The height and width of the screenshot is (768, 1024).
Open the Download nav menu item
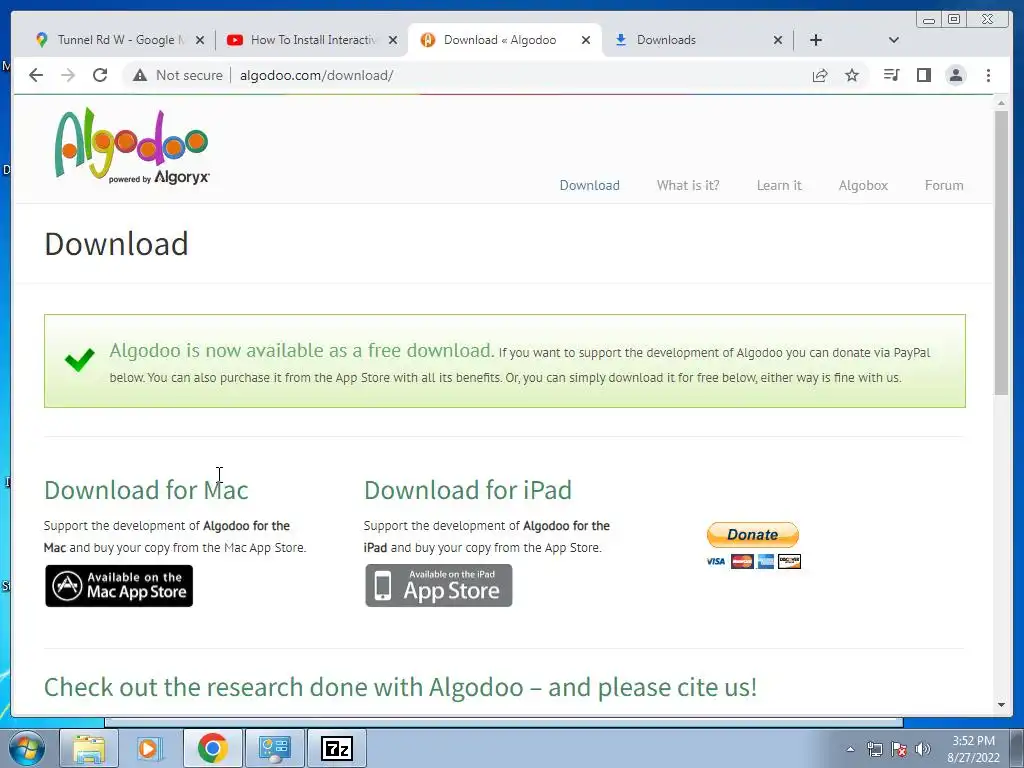589,185
